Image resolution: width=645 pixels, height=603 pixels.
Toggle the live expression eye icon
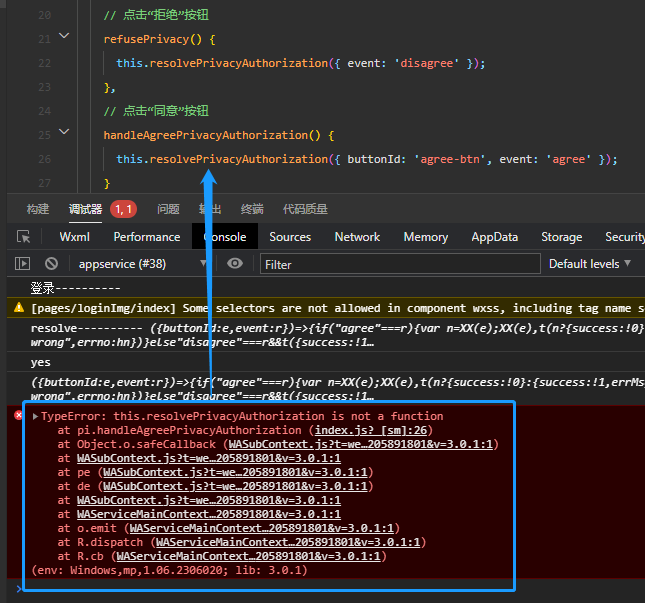(235, 263)
